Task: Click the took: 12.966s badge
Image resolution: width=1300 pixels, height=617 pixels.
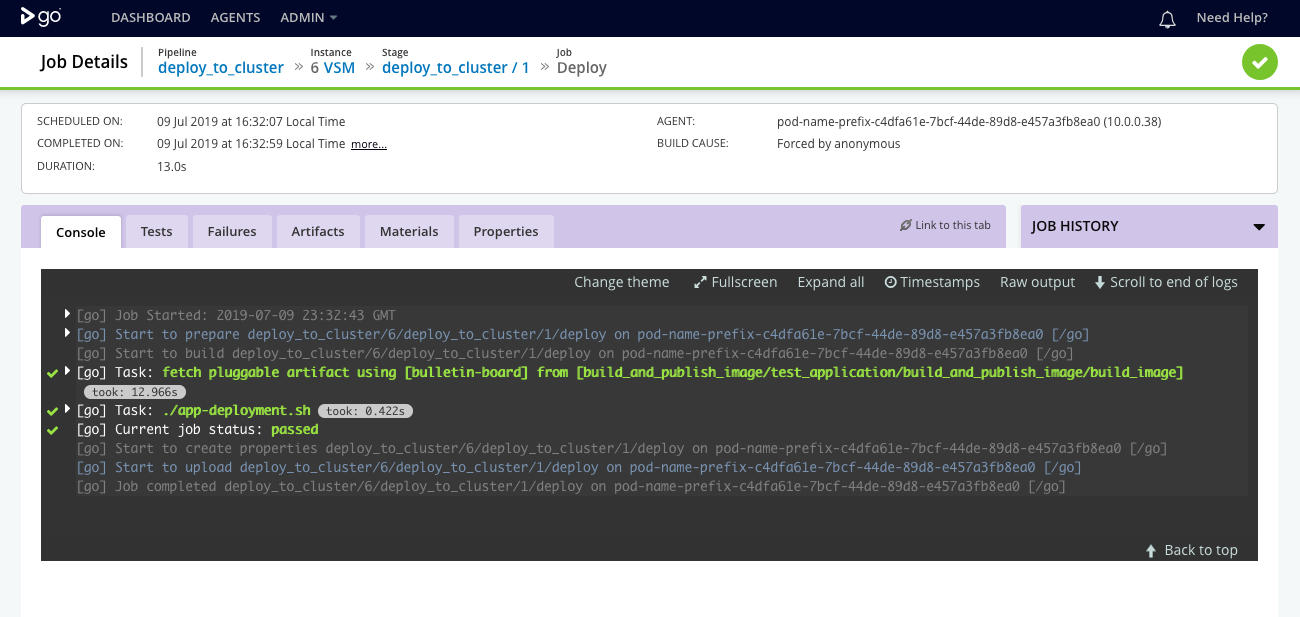Action: tap(135, 392)
